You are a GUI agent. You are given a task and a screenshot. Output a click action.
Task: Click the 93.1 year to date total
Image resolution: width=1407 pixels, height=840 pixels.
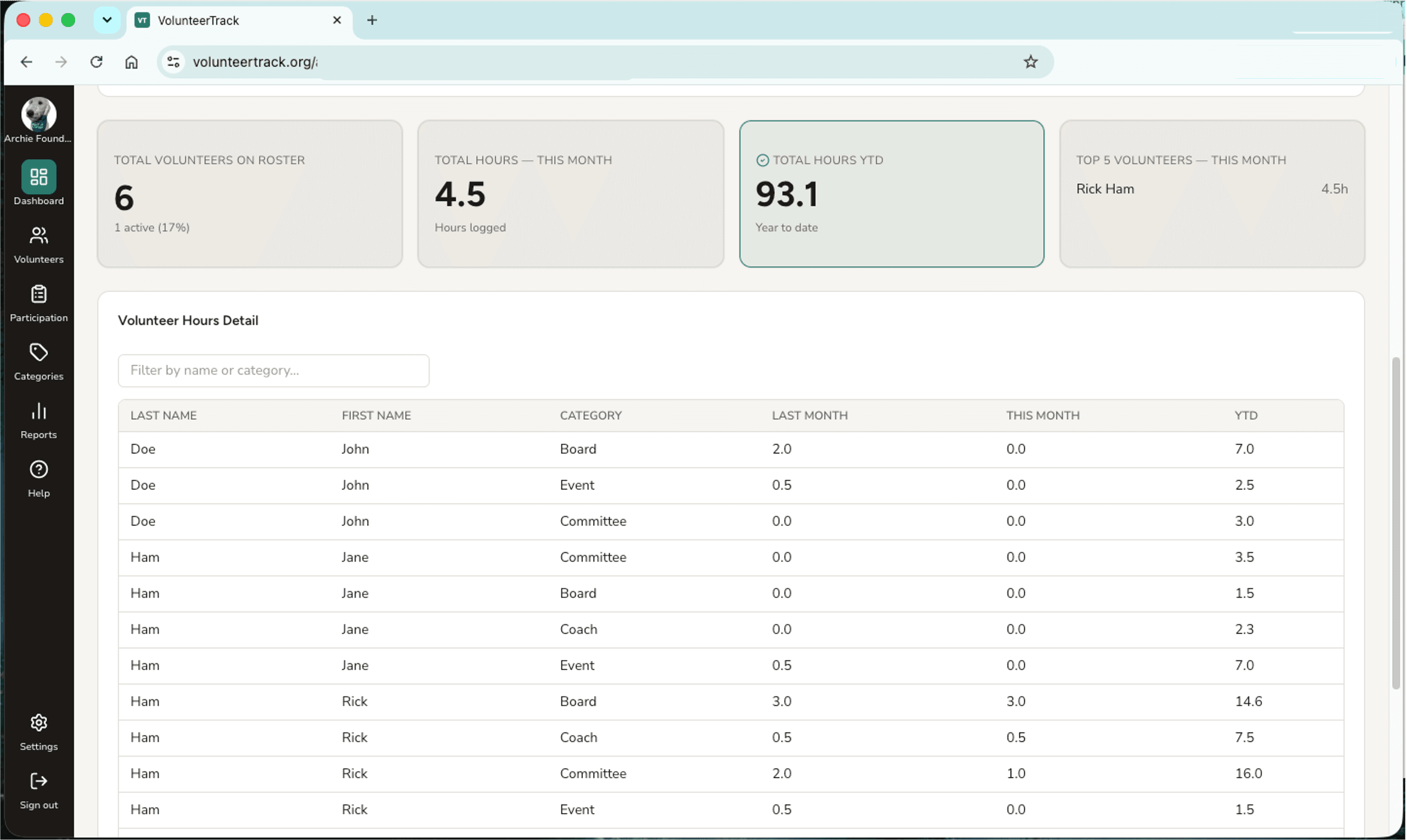tap(787, 194)
